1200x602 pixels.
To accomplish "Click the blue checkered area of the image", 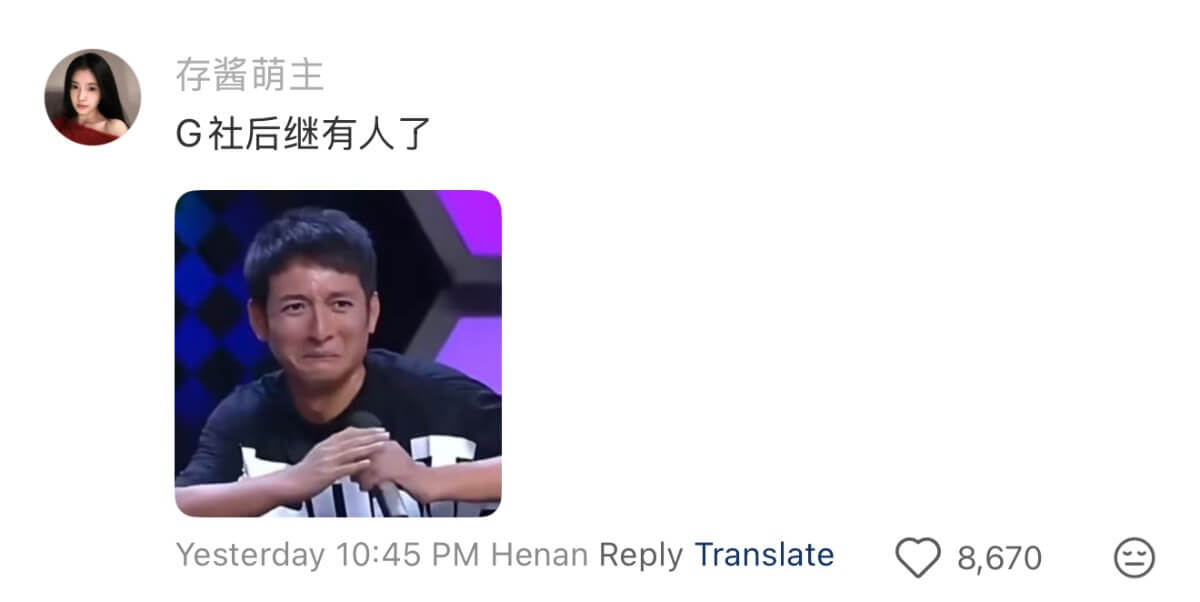I will [x=208, y=300].
